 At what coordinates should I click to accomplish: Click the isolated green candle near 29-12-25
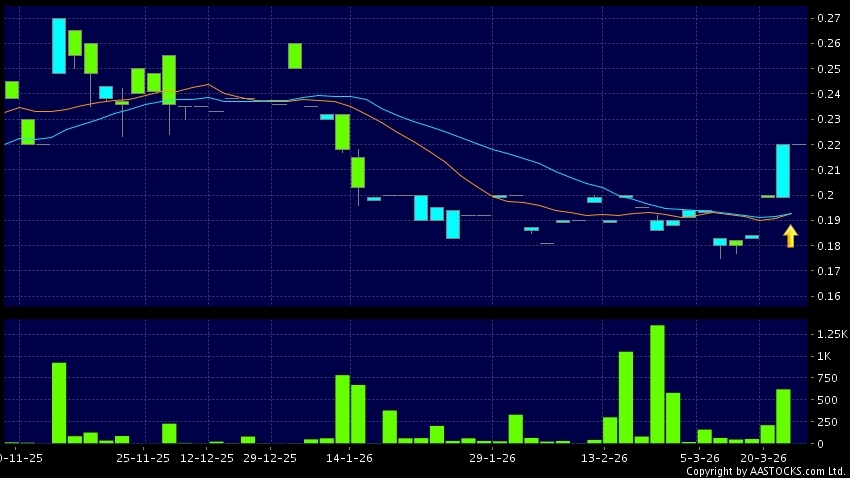[x=295, y=56]
